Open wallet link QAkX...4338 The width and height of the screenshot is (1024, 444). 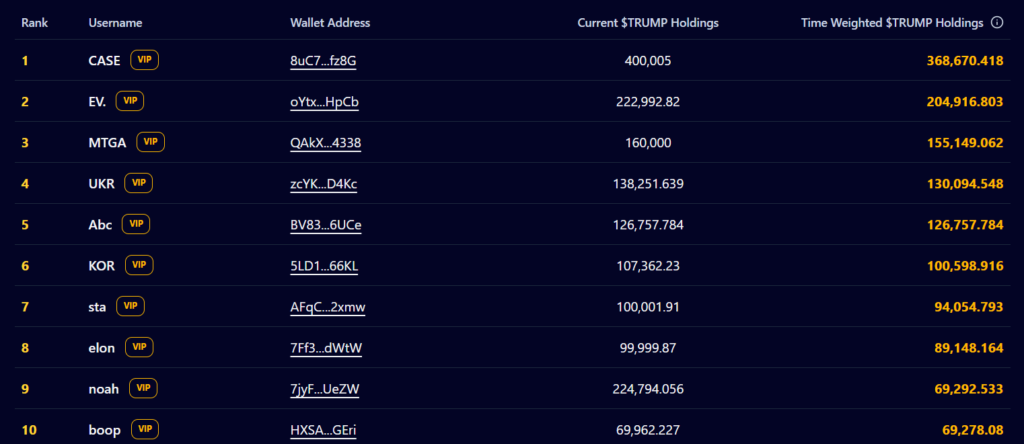(x=325, y=144)
